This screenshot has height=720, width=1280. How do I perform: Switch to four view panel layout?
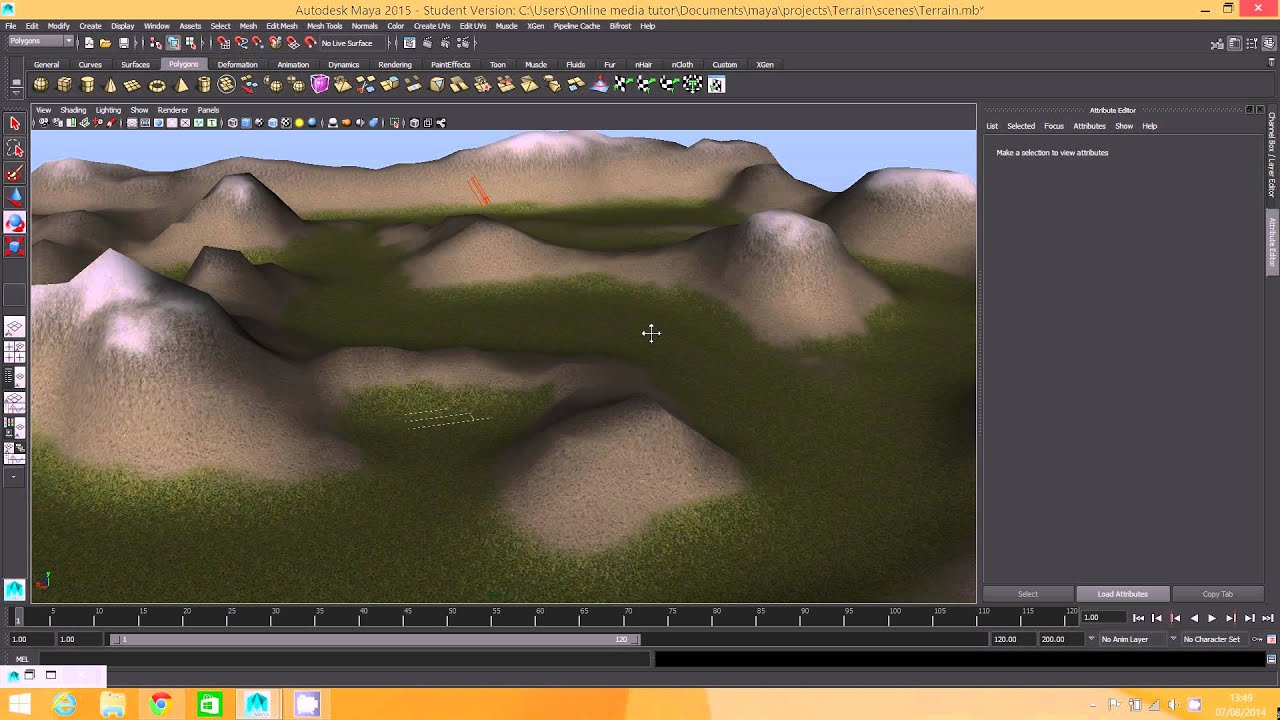click(x=14, y=353)
